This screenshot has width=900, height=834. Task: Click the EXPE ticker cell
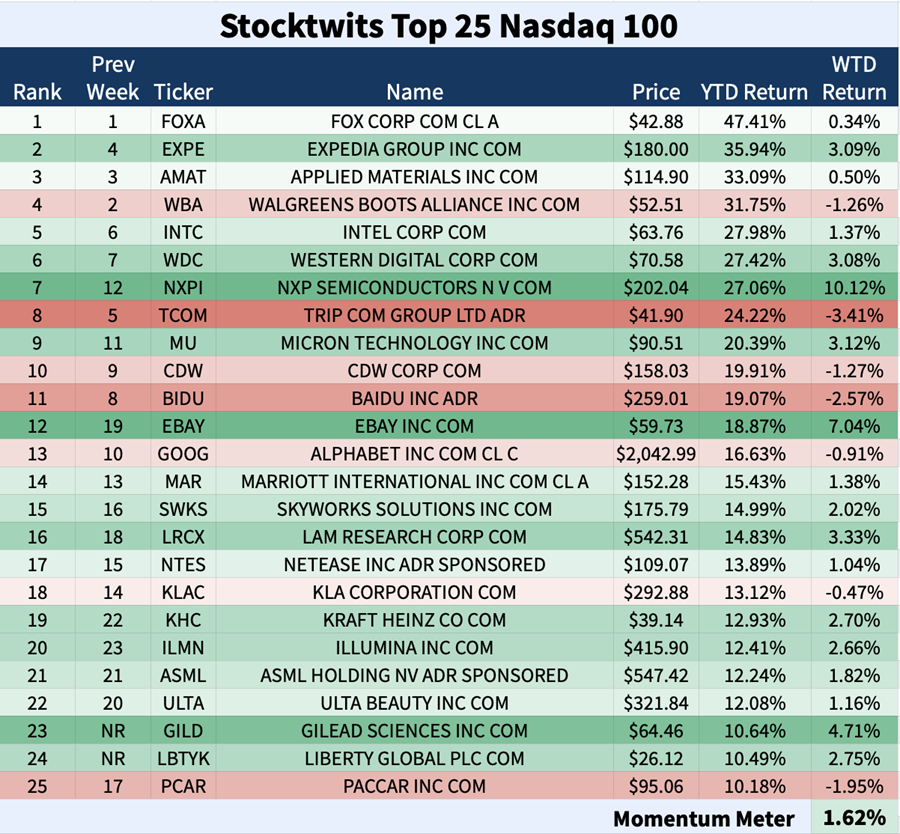(183, 149)
